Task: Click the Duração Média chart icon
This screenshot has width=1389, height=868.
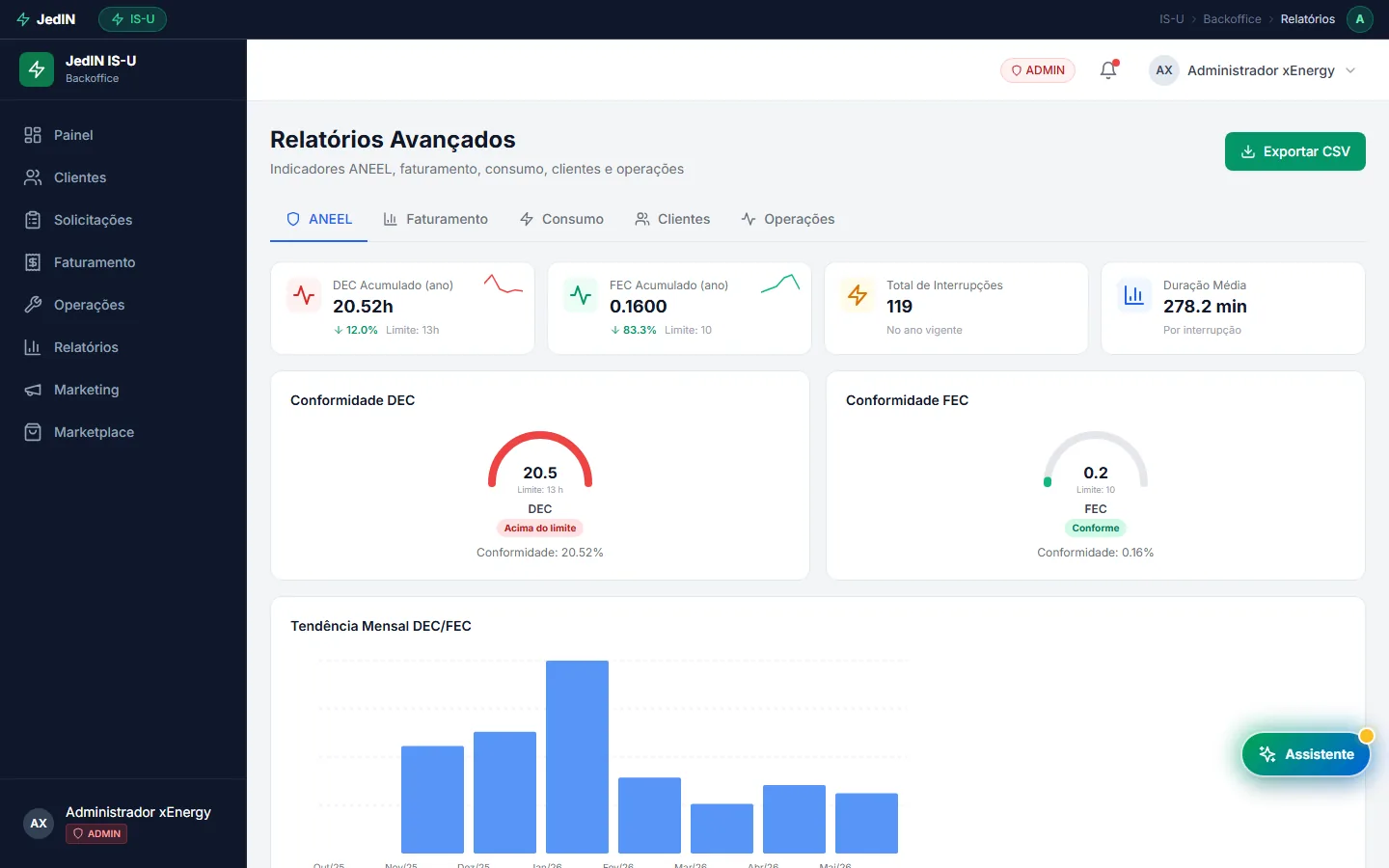Action: (x=1134, y=295)
